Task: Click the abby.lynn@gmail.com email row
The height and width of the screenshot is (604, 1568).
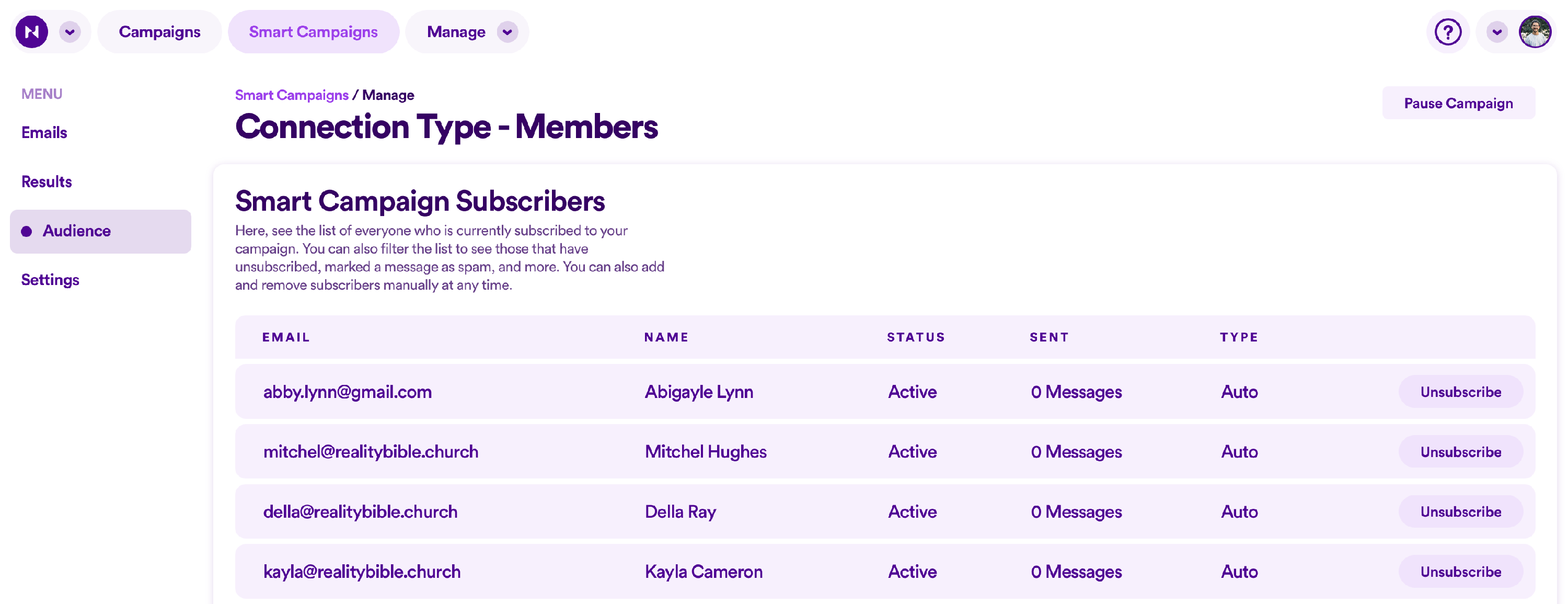Action: click(347, 392)
